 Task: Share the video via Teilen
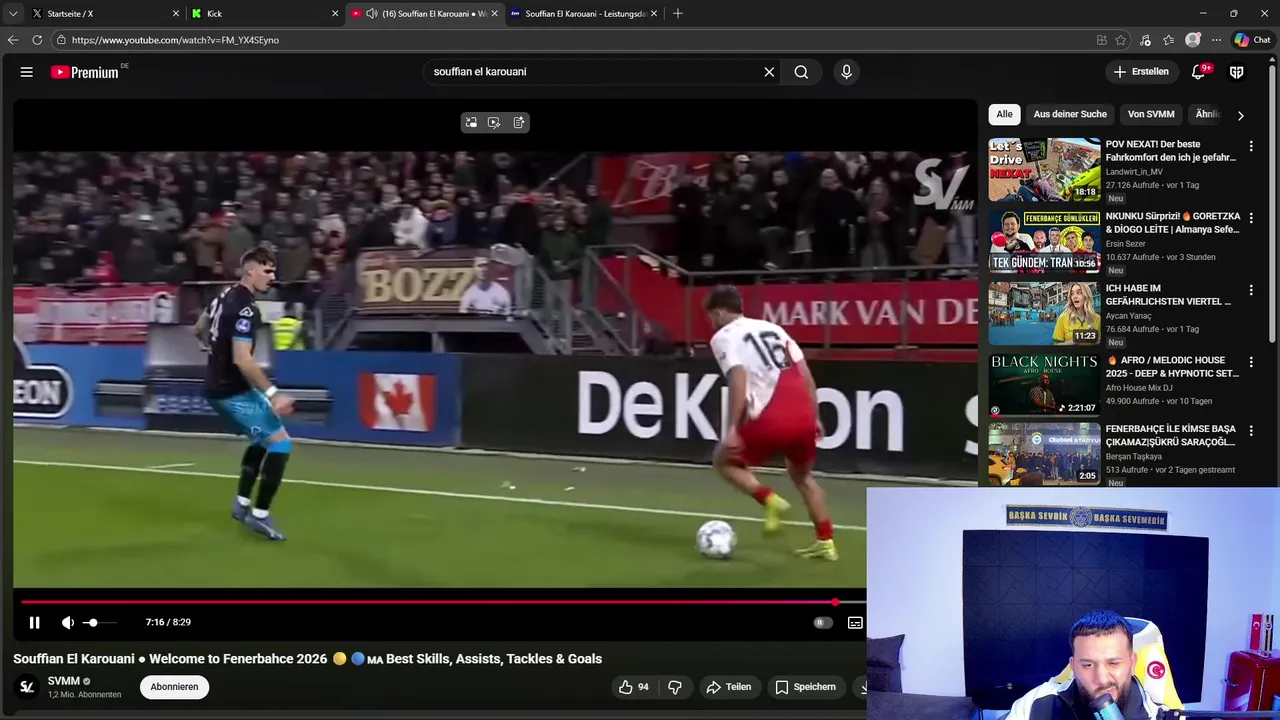[729, 687]
